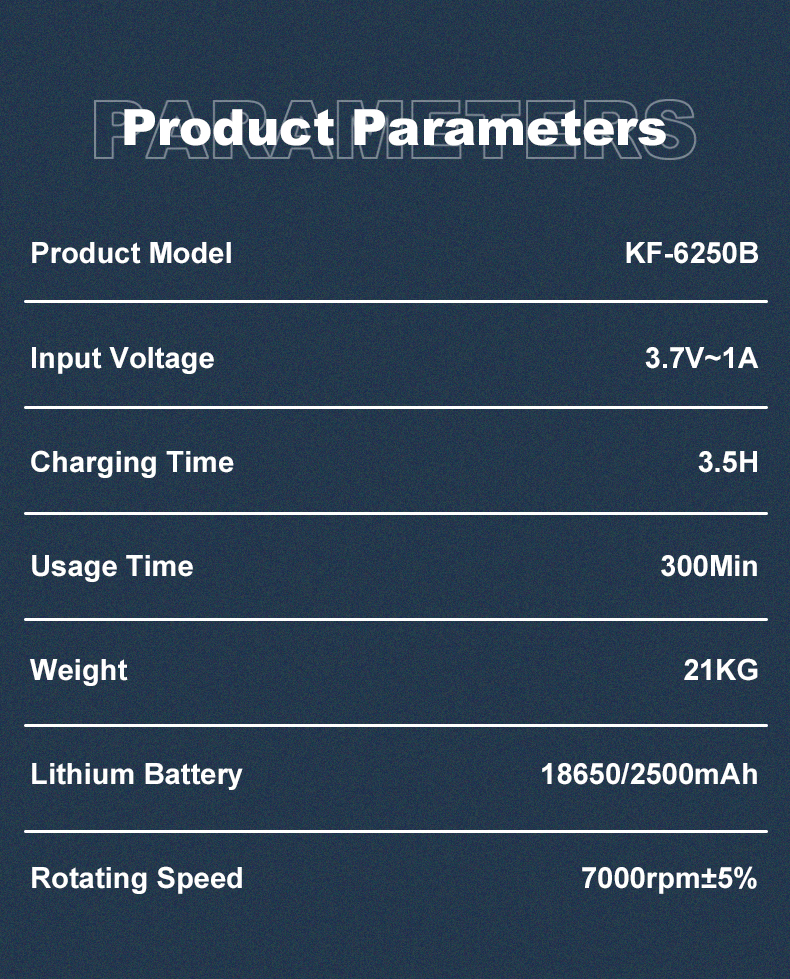The width and height of the screenshot is (790, 979).
Task: Click the outlined PARAMETERS background text
Action: click(x=394, y=130)
